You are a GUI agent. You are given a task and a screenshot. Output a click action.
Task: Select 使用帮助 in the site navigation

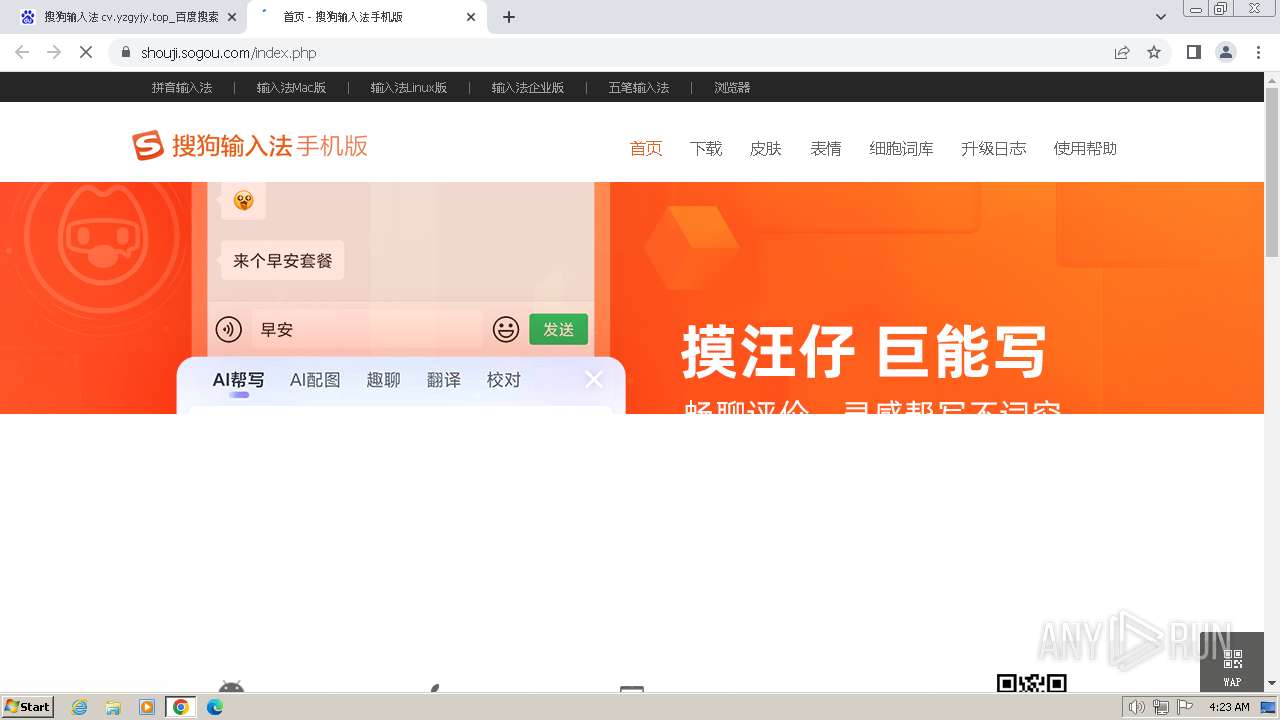(x=1085, y=148)
